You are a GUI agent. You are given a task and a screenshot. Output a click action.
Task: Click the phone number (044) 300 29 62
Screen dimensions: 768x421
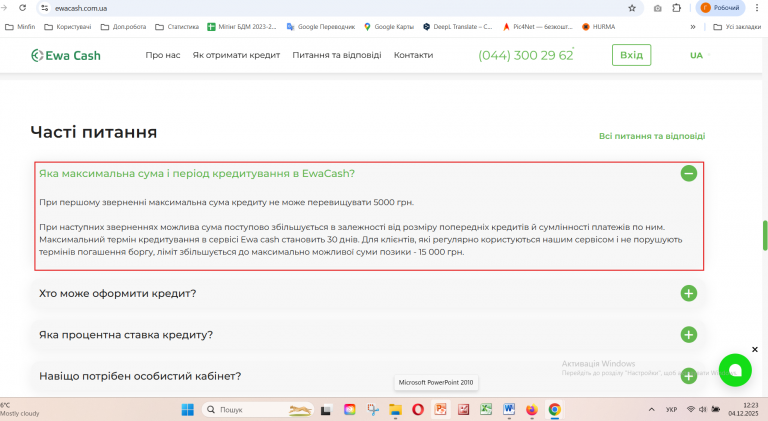pos(526,55)
